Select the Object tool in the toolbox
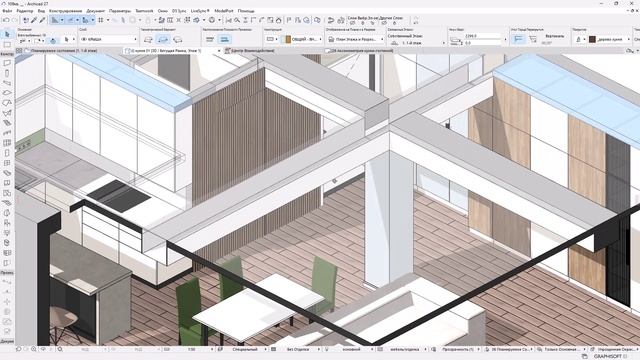This screenshot has width=640, height=360. pyautogui.click(x=7, y=223)
